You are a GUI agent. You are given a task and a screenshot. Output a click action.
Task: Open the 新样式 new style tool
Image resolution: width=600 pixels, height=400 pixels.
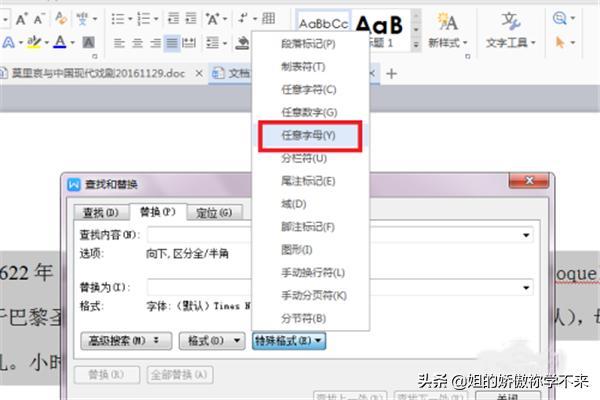point(447,30)
